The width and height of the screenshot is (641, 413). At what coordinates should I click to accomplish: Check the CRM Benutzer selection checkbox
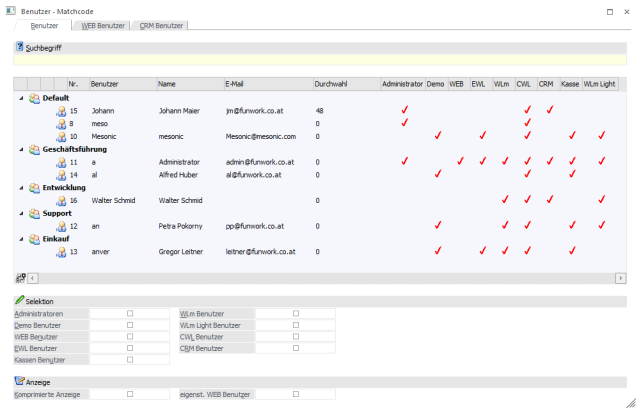pyautogui.click(x=295, y=348)
